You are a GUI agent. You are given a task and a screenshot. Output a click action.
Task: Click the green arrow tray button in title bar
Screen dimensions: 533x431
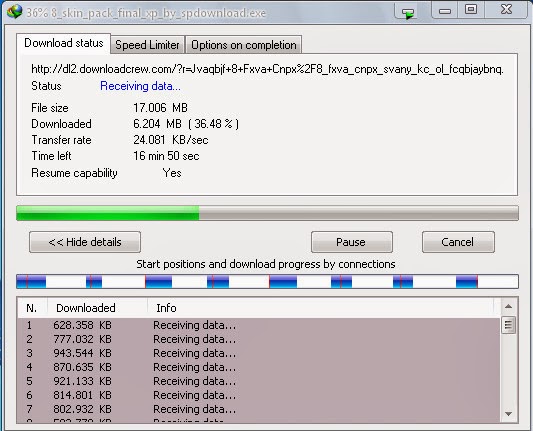(408, 12)
